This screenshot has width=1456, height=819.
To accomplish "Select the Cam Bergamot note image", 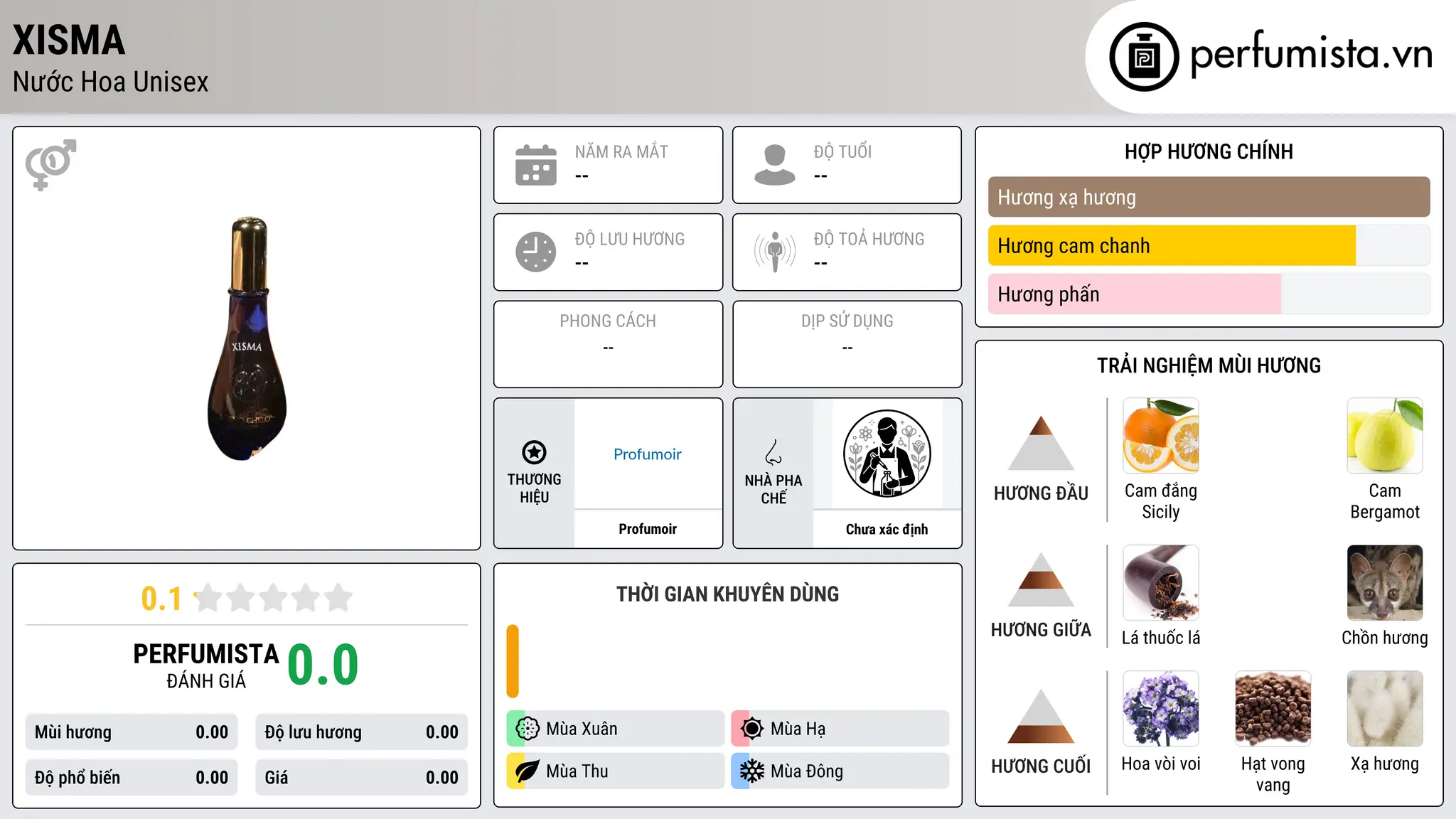I will click(x=1385, y=436).
